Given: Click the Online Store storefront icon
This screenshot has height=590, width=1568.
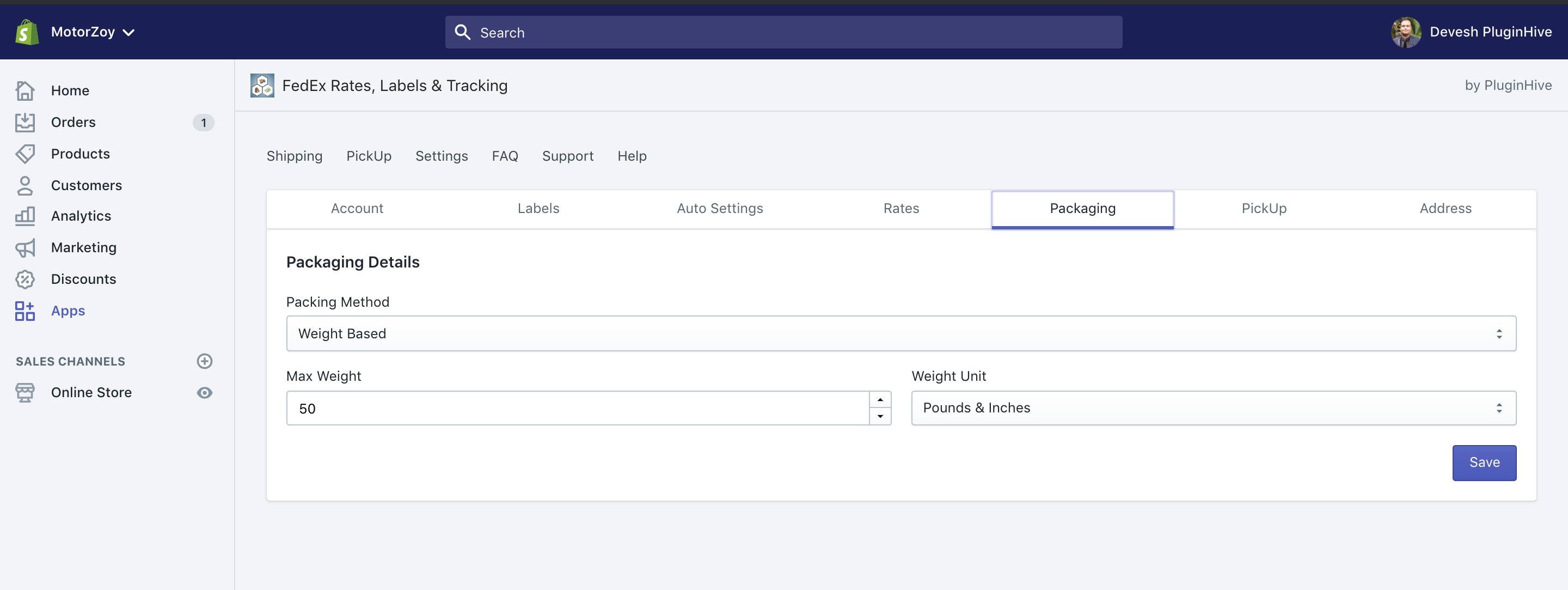Looking at the screenshot, I should tap(25, 393).
